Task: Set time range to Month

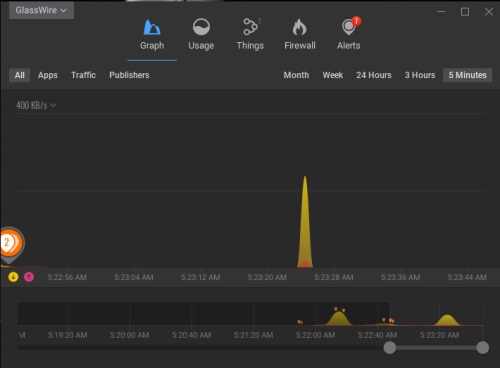Action: click(296, 75)
